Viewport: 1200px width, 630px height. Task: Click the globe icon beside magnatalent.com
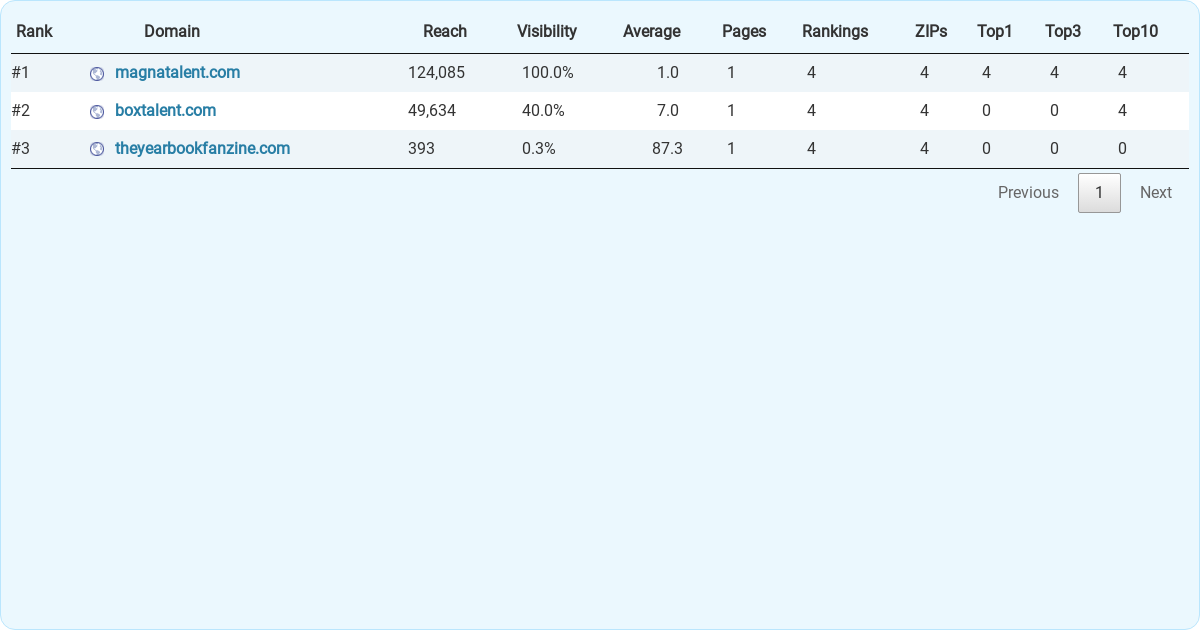pos(97,73)
